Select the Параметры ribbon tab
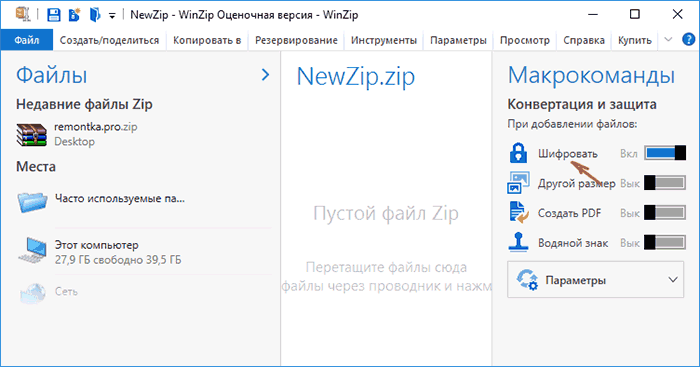This screenshot has height=367, width=700. coord(458,40)
